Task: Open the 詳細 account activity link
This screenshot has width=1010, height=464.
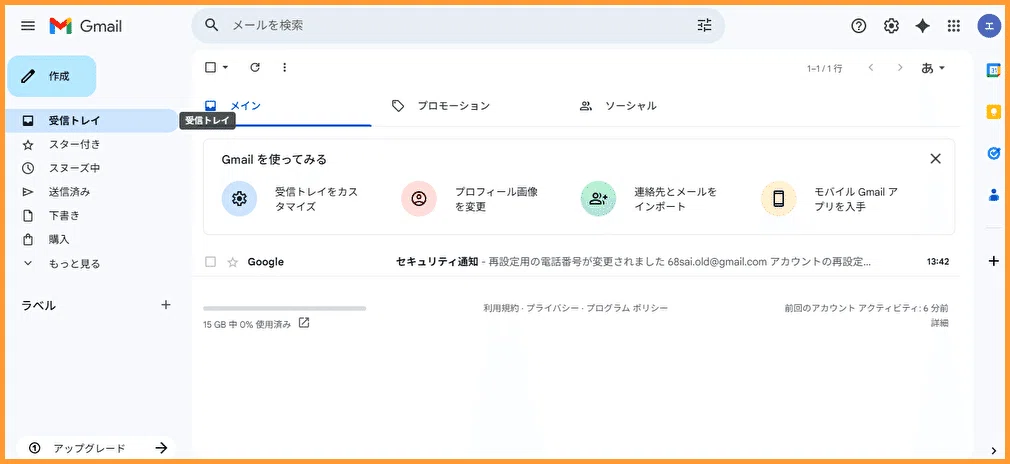Action: click(939, 323)
